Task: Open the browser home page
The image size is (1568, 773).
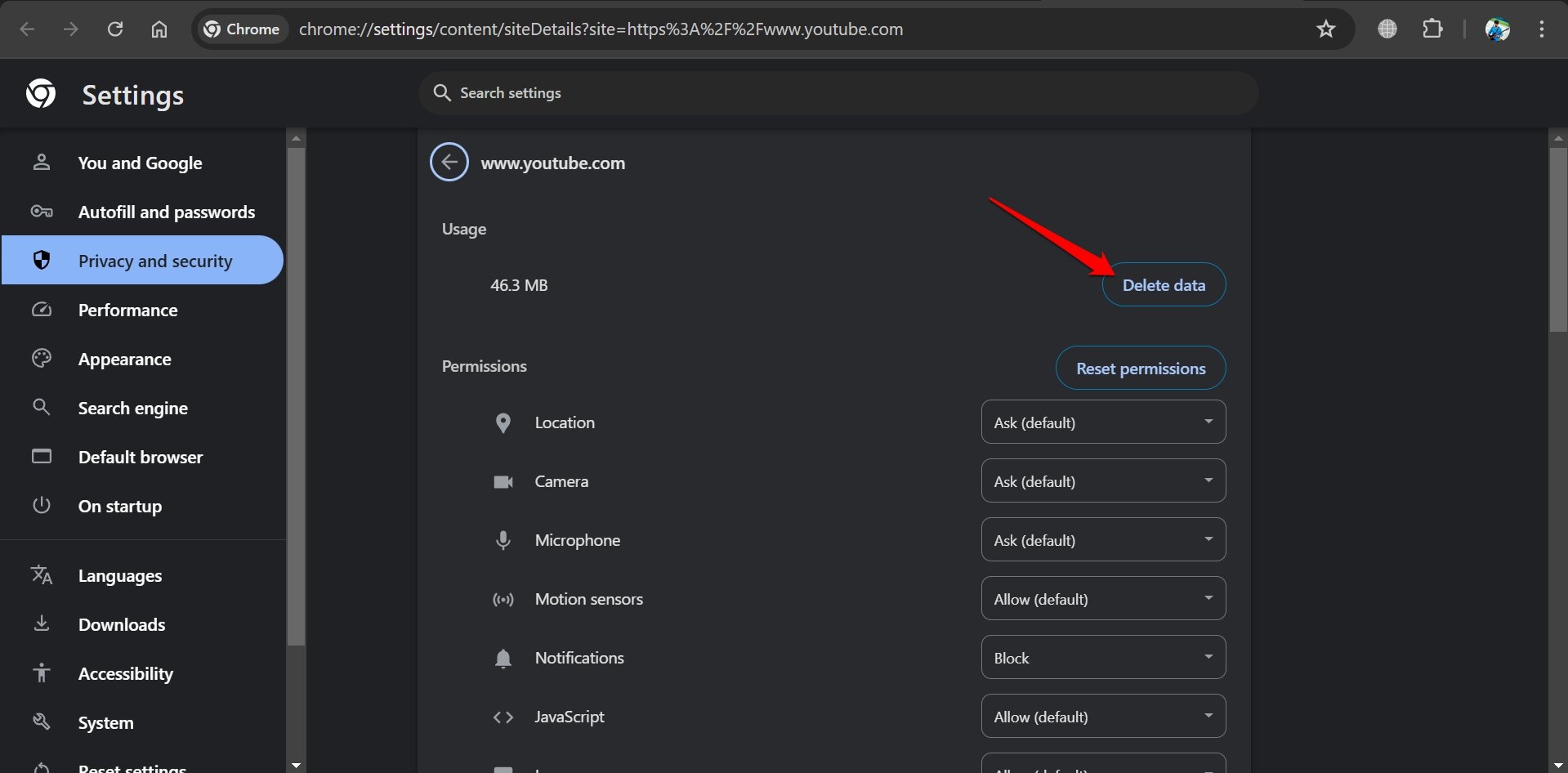Action: pyautogui.click(x=159, y=29)
